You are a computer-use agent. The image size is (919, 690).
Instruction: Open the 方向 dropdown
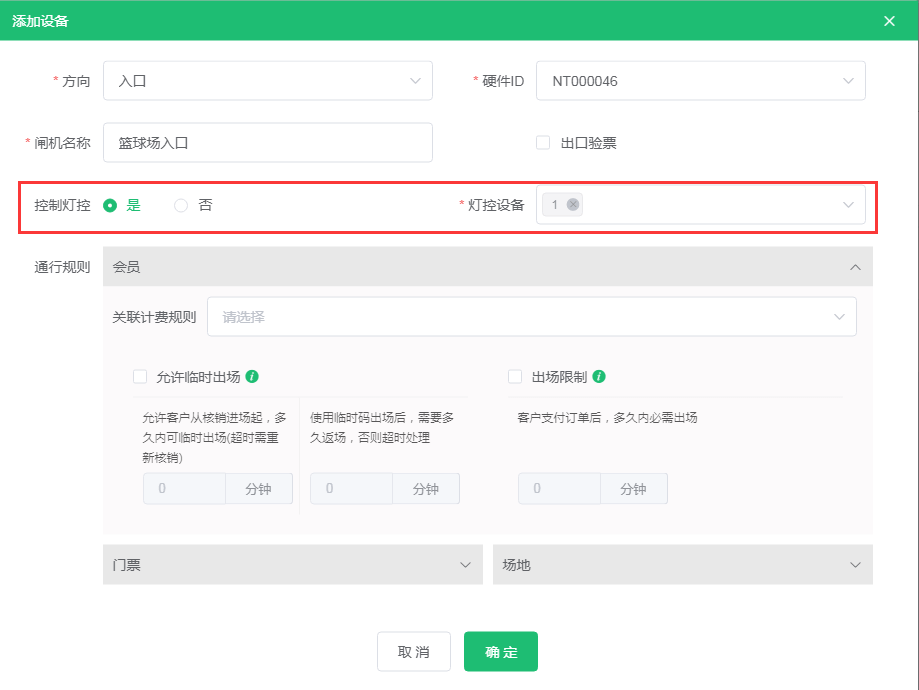tap(267, 81)
